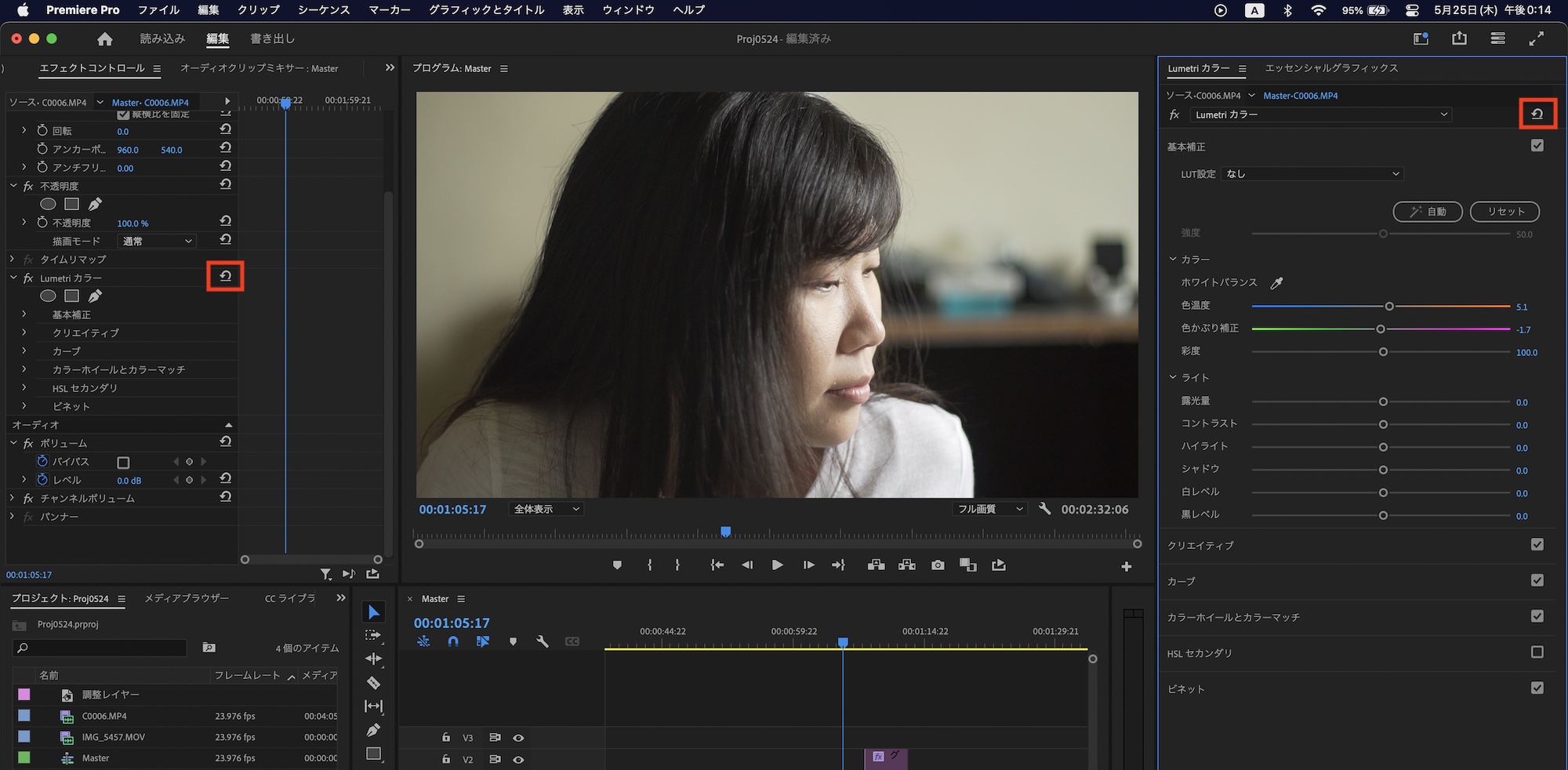Viewport: 1568px width, 770px height.
Task: Expand the カーブ section in Effect Controls
Action: click(24, 351)
